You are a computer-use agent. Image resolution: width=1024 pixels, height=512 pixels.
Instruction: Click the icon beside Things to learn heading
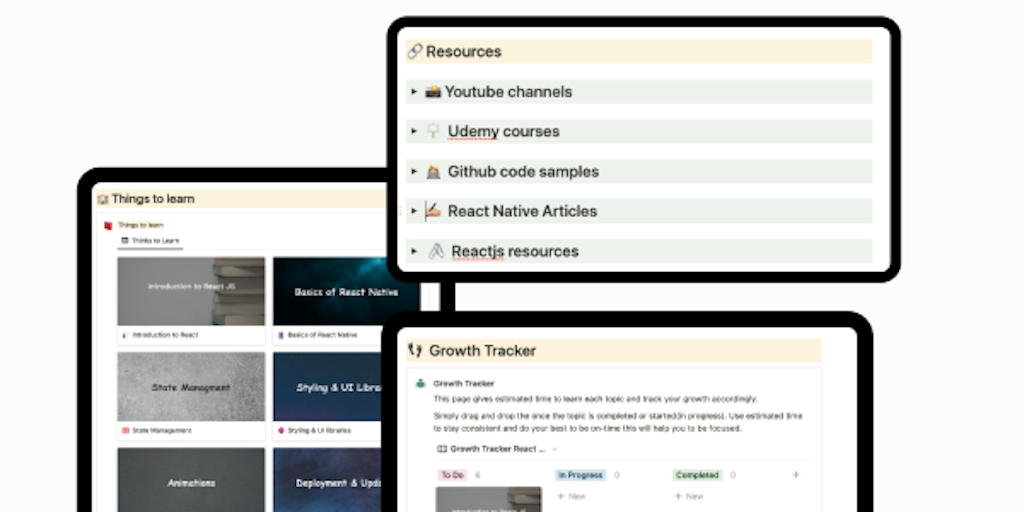click(103, 199)
